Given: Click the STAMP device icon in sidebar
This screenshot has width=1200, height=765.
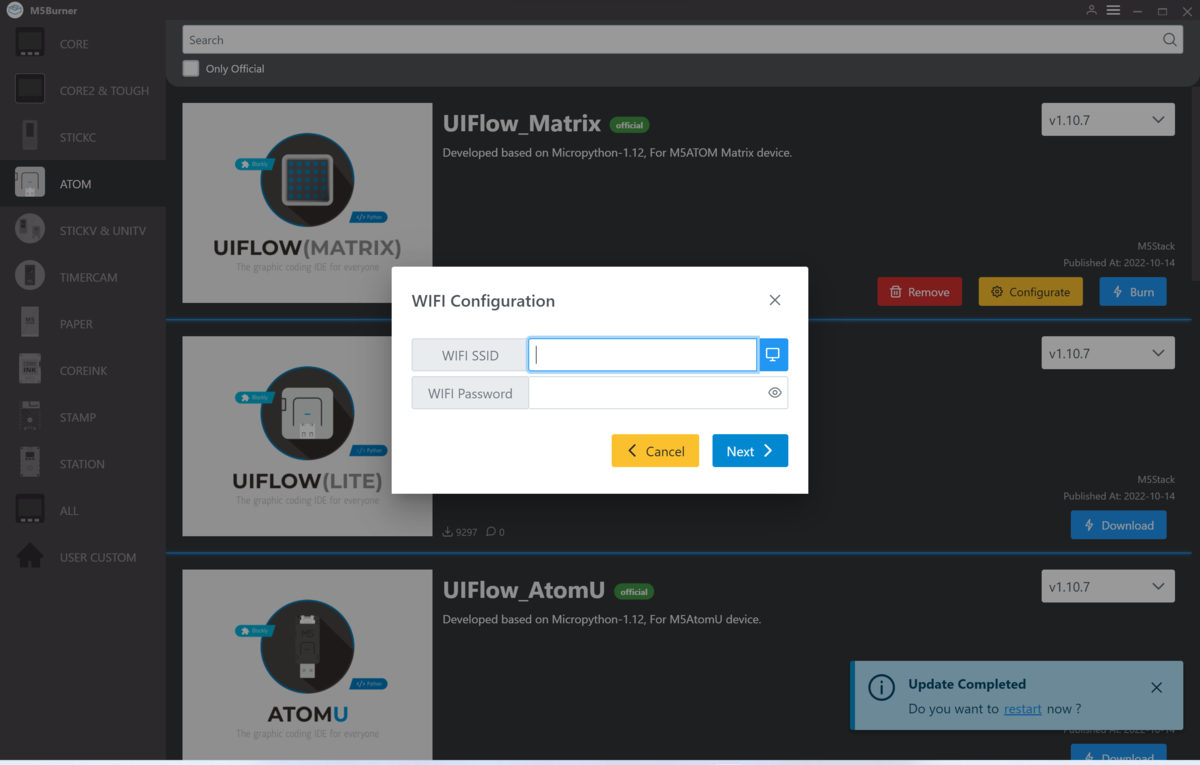Looking at the screenshot, I should [x=30, y=417].
